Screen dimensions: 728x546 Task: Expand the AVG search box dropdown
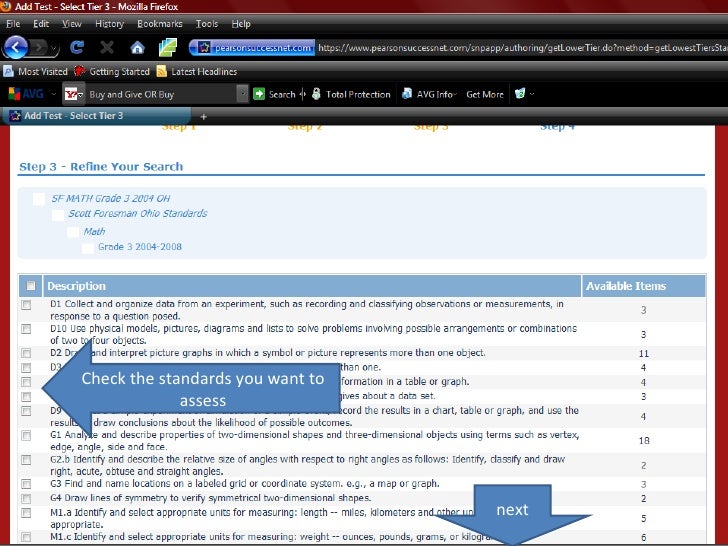tap(242, 94)
